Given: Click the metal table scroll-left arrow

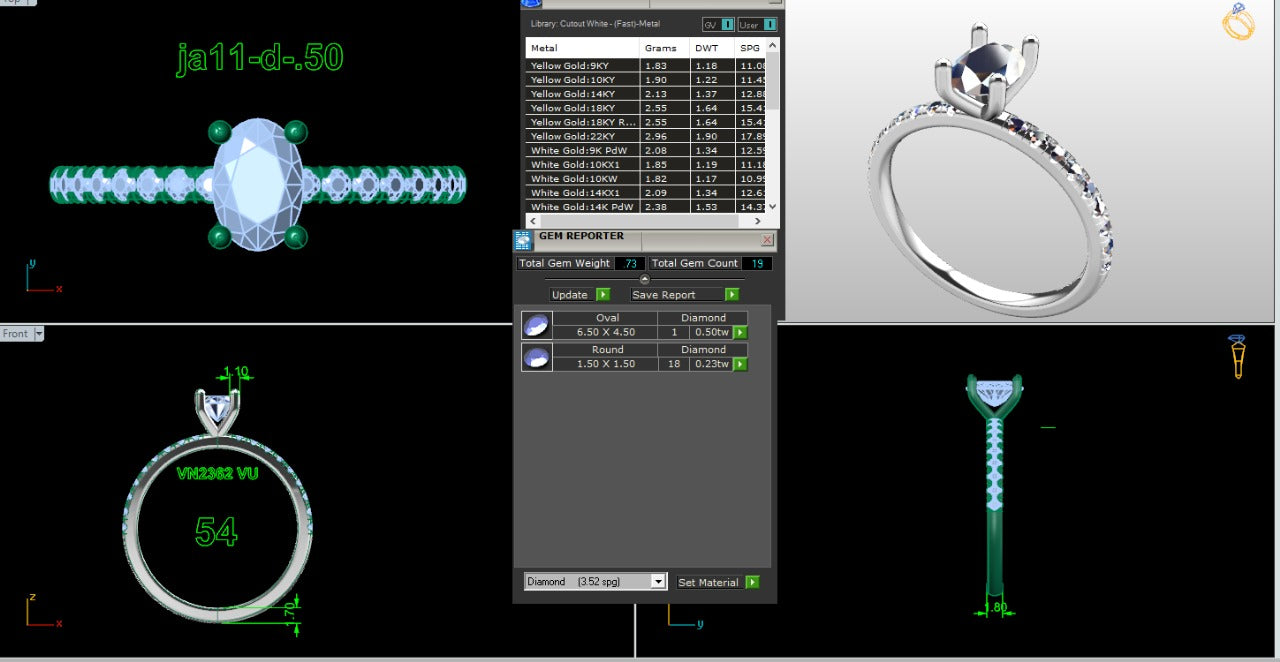Looking at the screenshot, I should click(533, 220).
